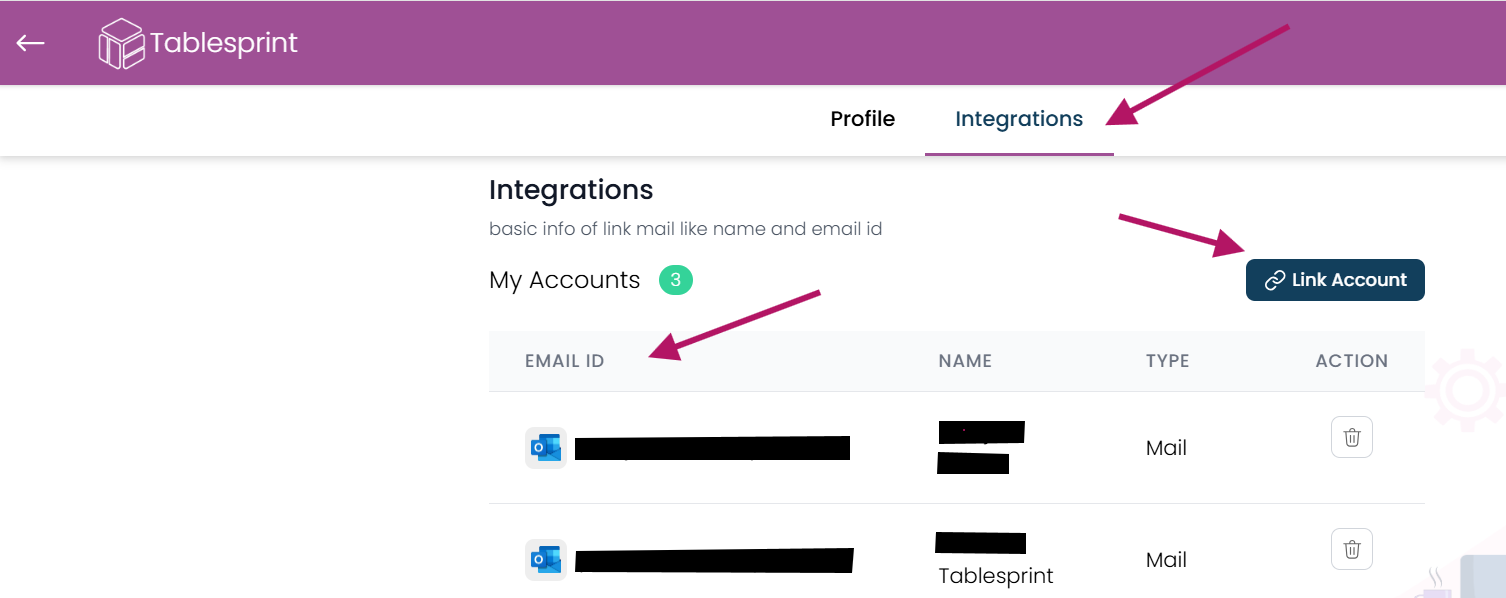The height and width of the screenshot is (598, 1506).
Task: Click the My Accounts heading
Action: pos(564,280)
